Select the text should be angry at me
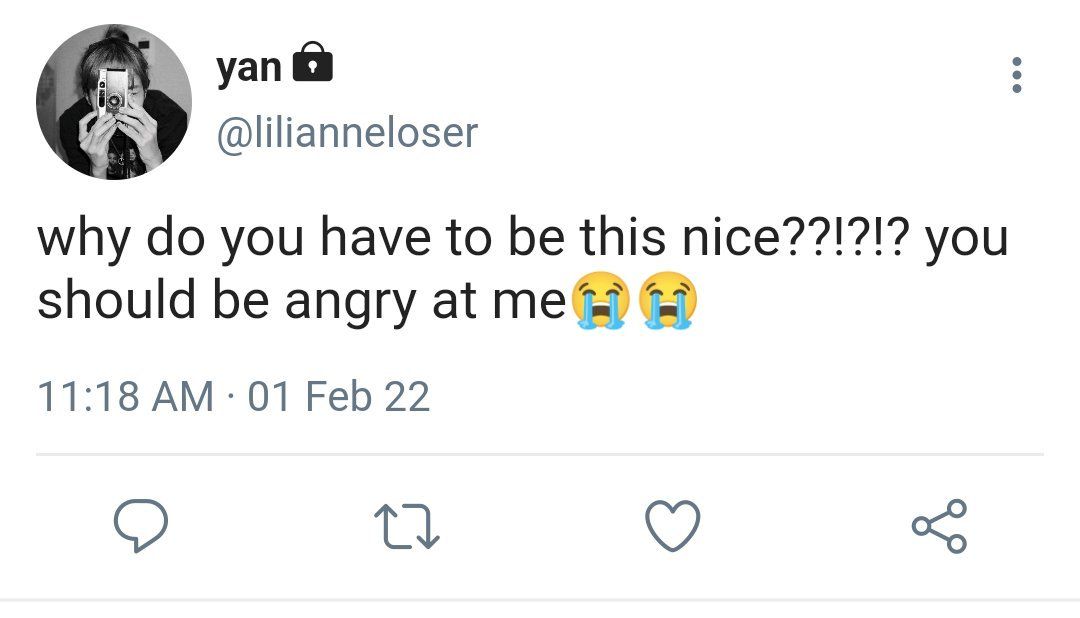This screenshot has height=618, width=1080. [301, 302]
